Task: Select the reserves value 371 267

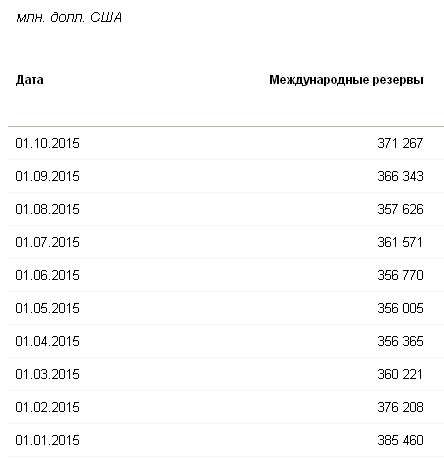Action: pos(400,143)
